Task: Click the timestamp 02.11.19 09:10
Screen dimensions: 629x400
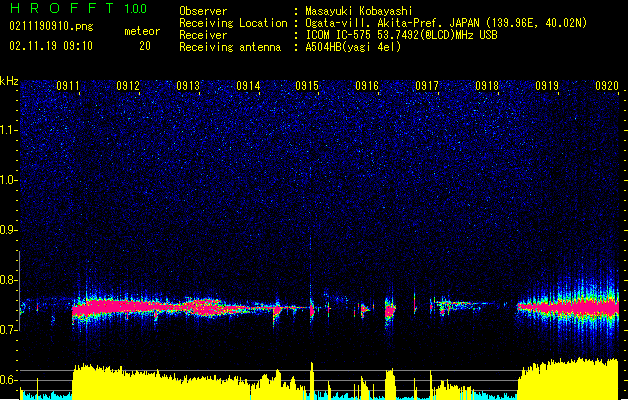Action: coord(51,46)
